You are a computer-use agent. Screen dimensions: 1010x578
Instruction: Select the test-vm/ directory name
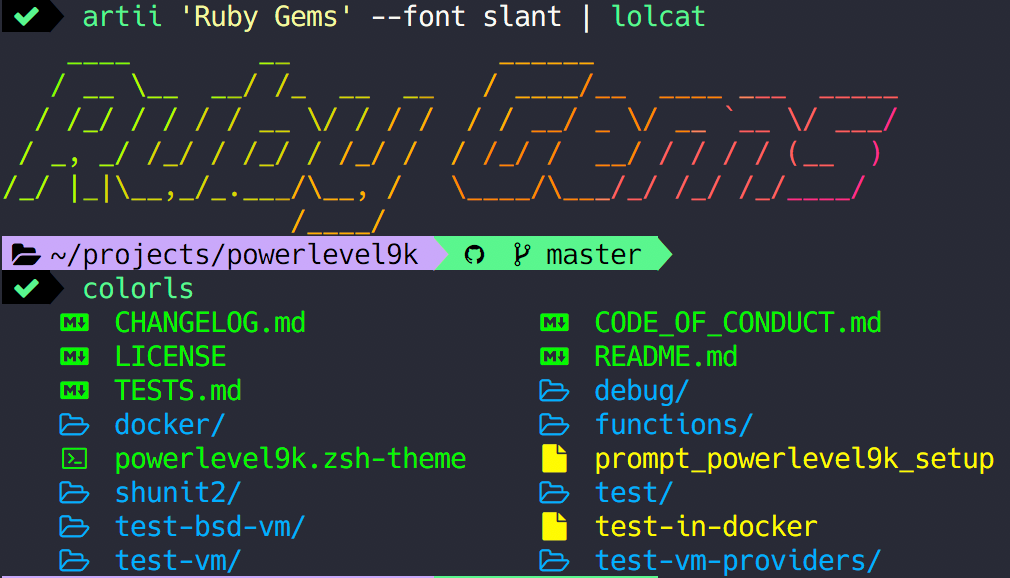coord(178,561)
